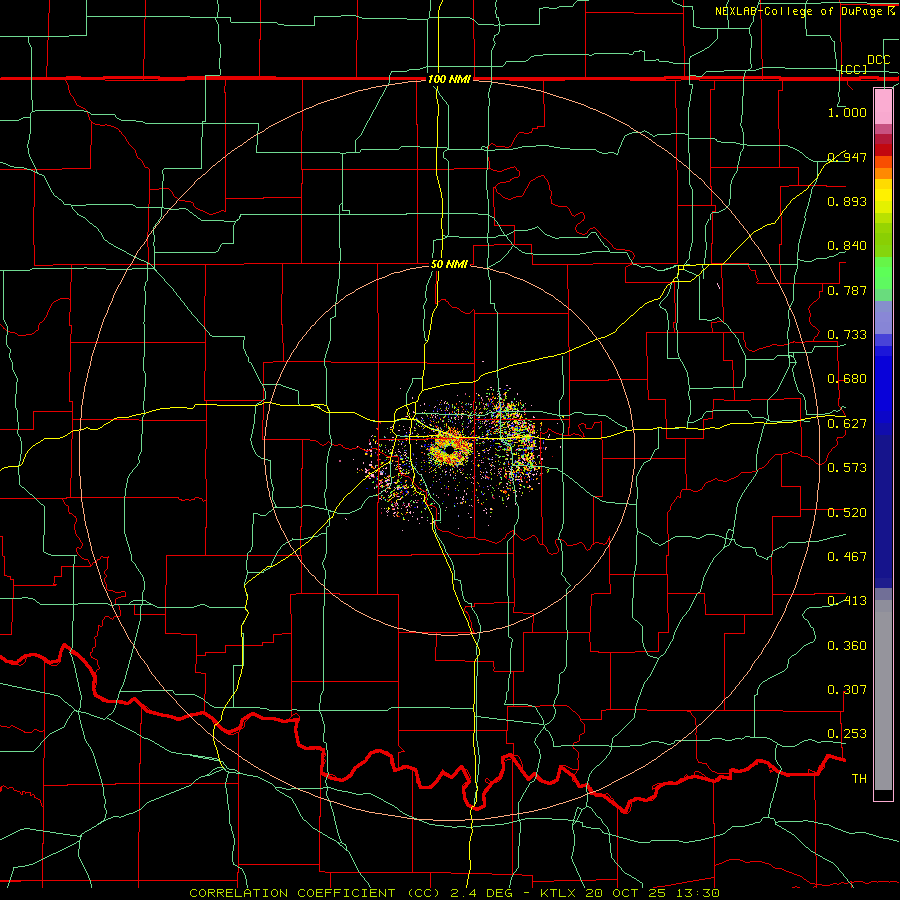Click the [CC] label above the color bar
The image size is (900, 900).
tap(854, 69)
